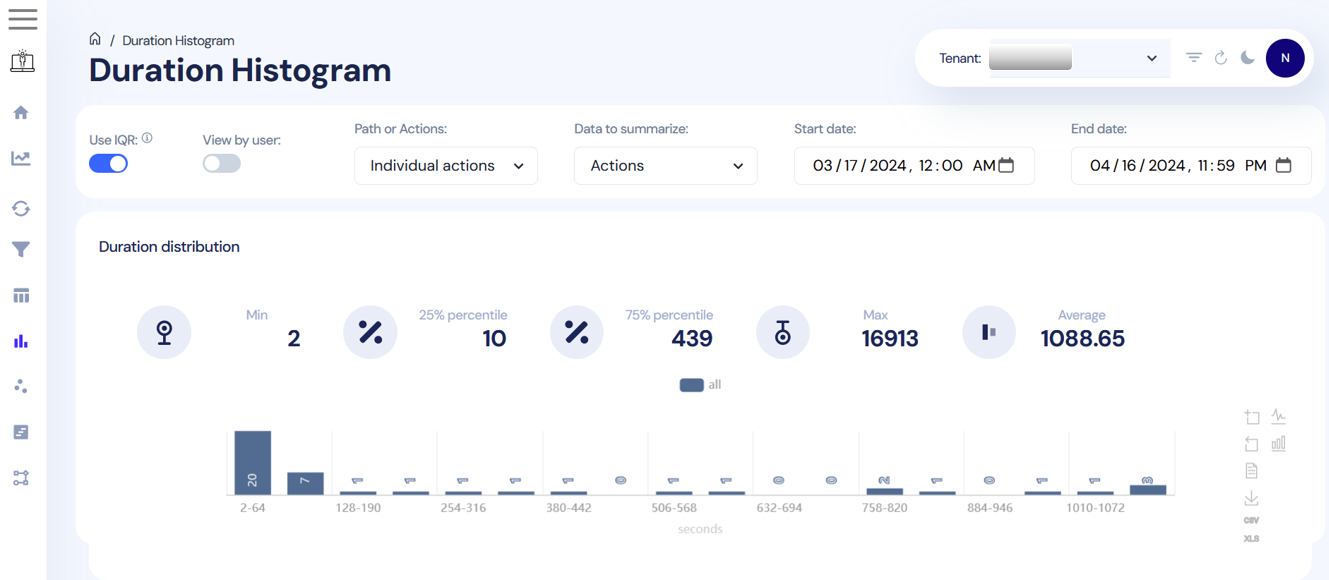The image size is (1329, 580).
Task: Edit the End date field
Action: 1191,166
